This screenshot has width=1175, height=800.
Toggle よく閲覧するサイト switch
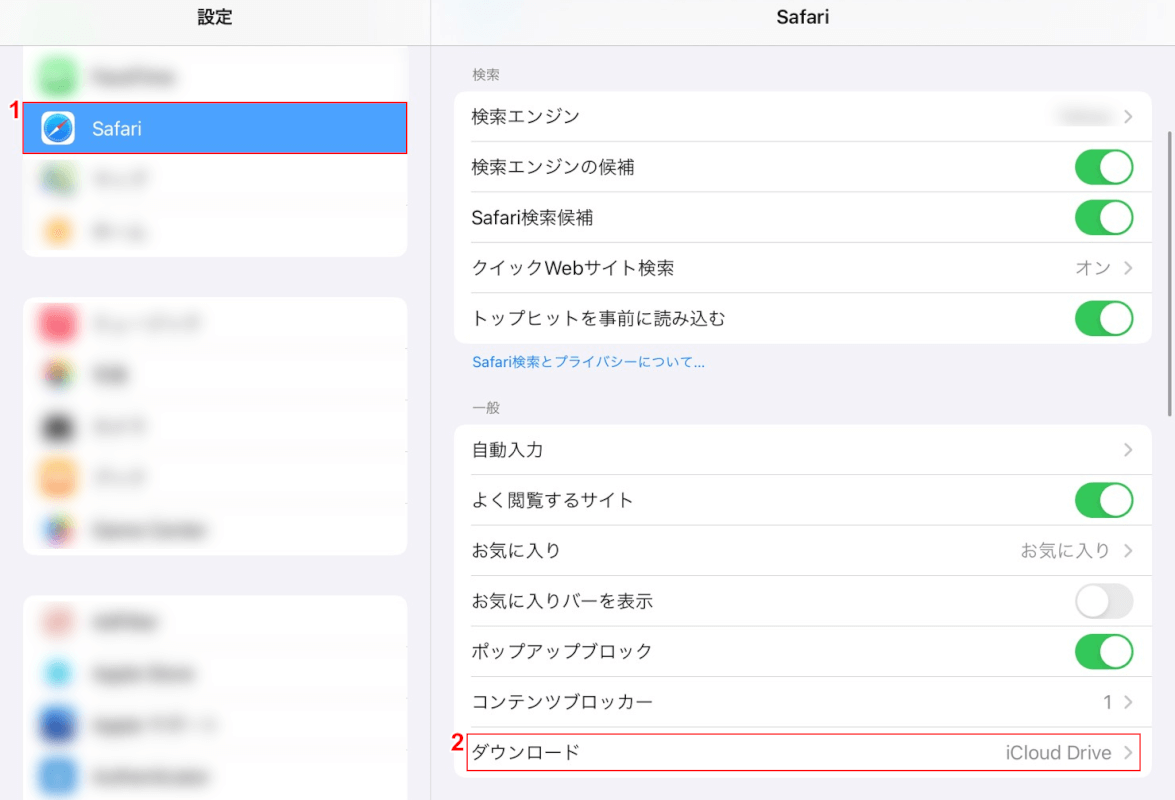pyautogui.click(x=1103, y=500)
